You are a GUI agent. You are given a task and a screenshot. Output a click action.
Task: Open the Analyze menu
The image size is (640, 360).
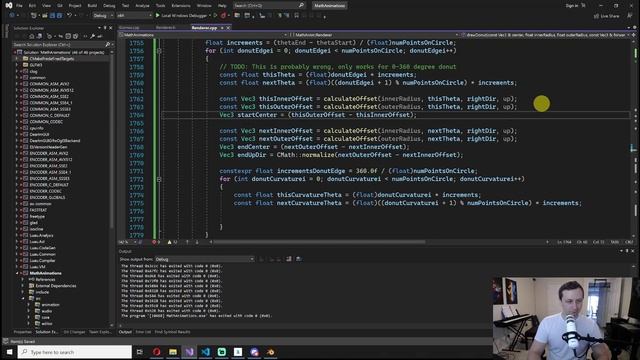click(x=142, y=6)
